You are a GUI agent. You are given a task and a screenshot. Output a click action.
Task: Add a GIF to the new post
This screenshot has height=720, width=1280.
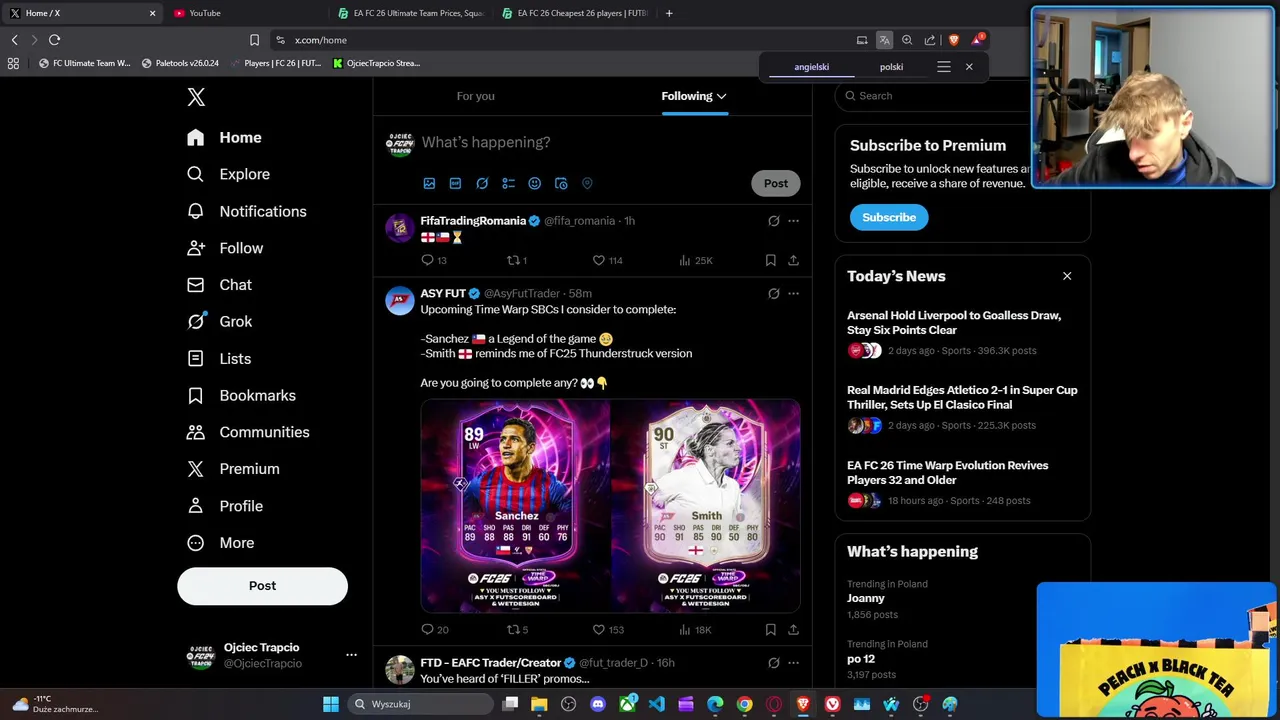pyautogui.click(x=455, y=183)
